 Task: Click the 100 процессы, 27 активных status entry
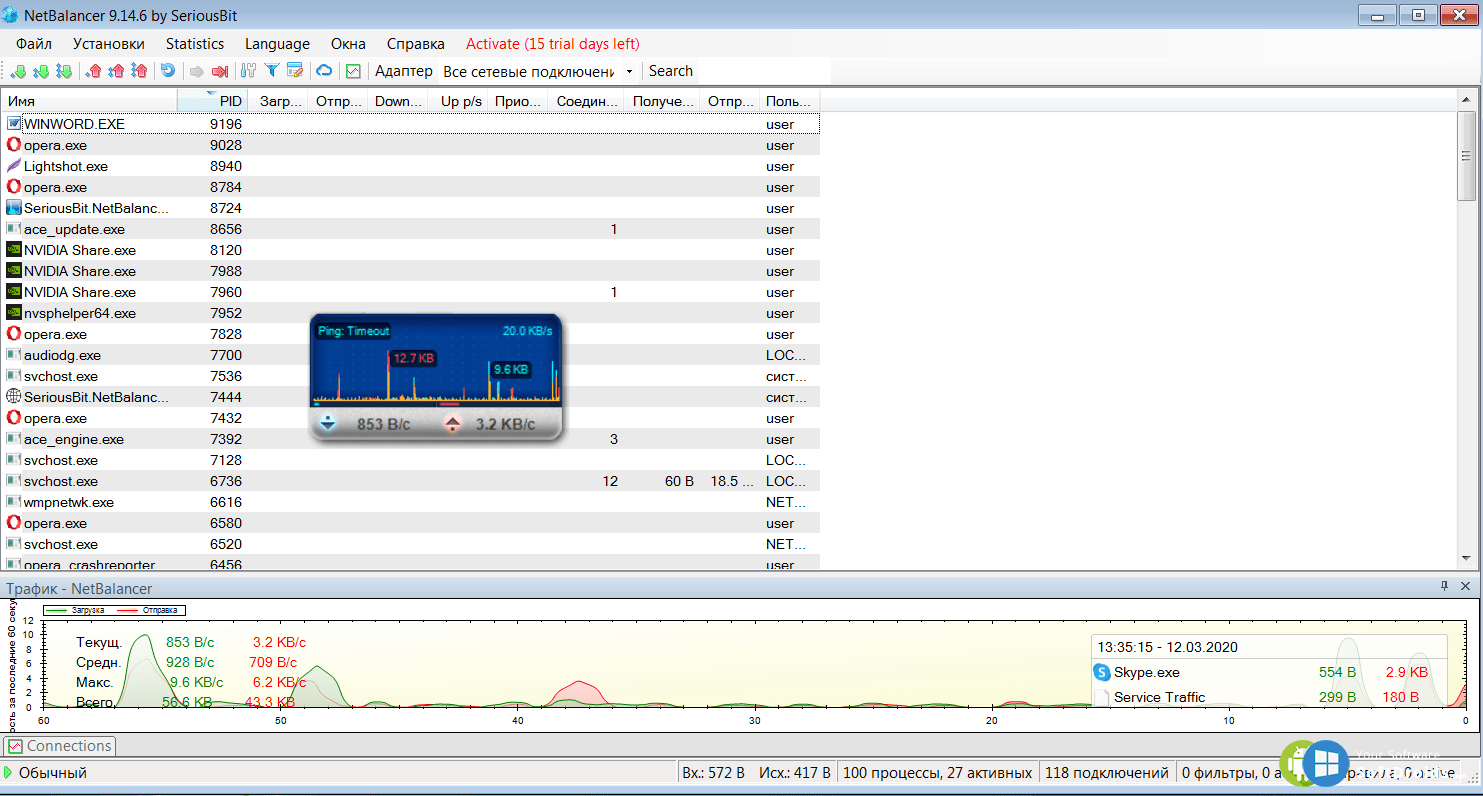(938, 773)
